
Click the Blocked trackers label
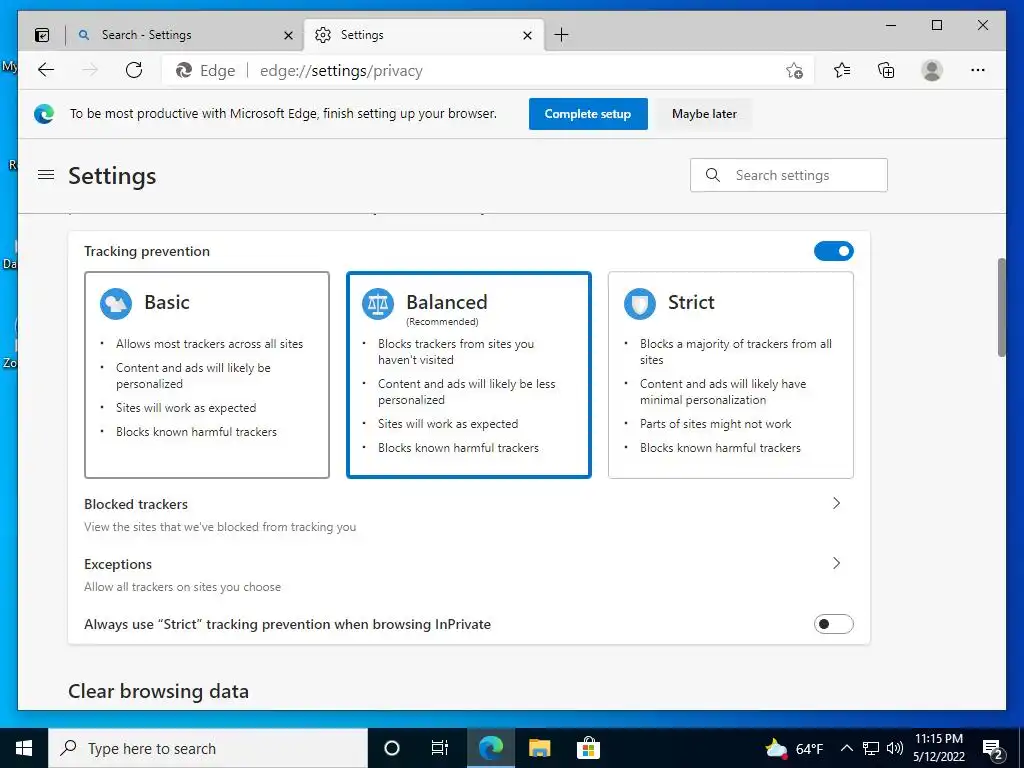pyautogui.click(x=136, y=504)
